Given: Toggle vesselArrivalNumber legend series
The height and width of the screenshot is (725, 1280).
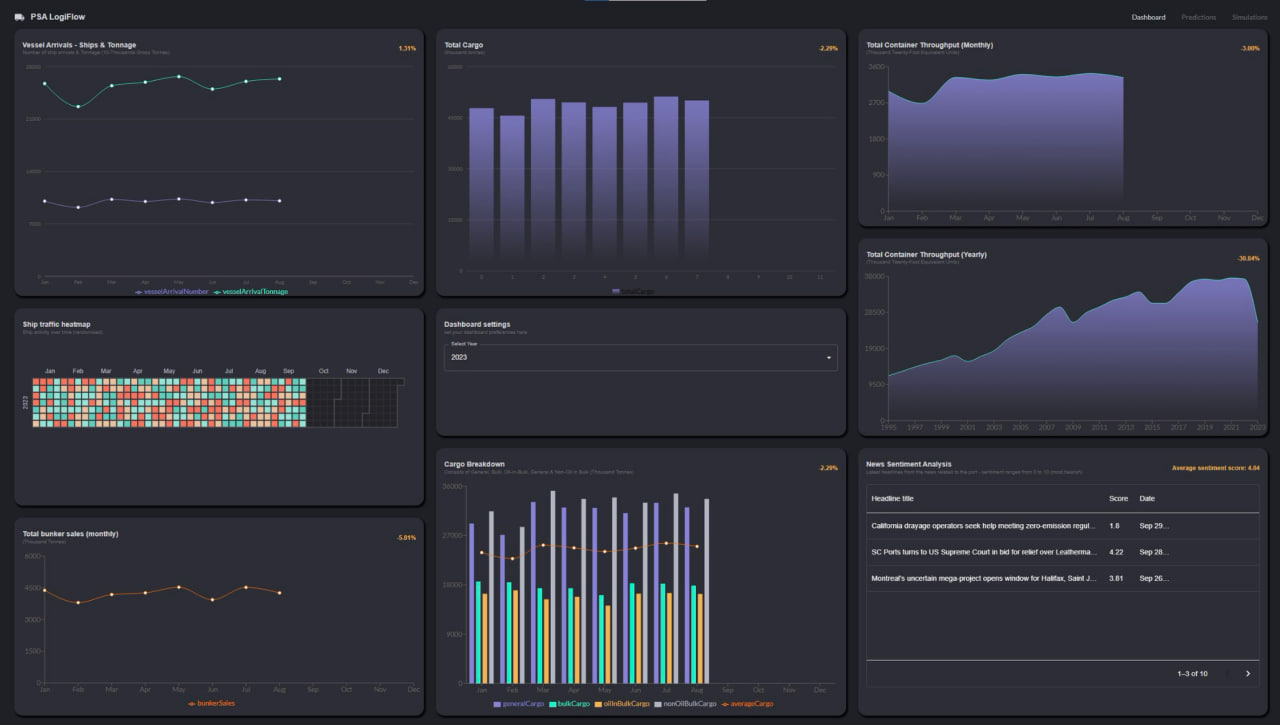Looking at the screenshot, I should [x=173, y=292].
